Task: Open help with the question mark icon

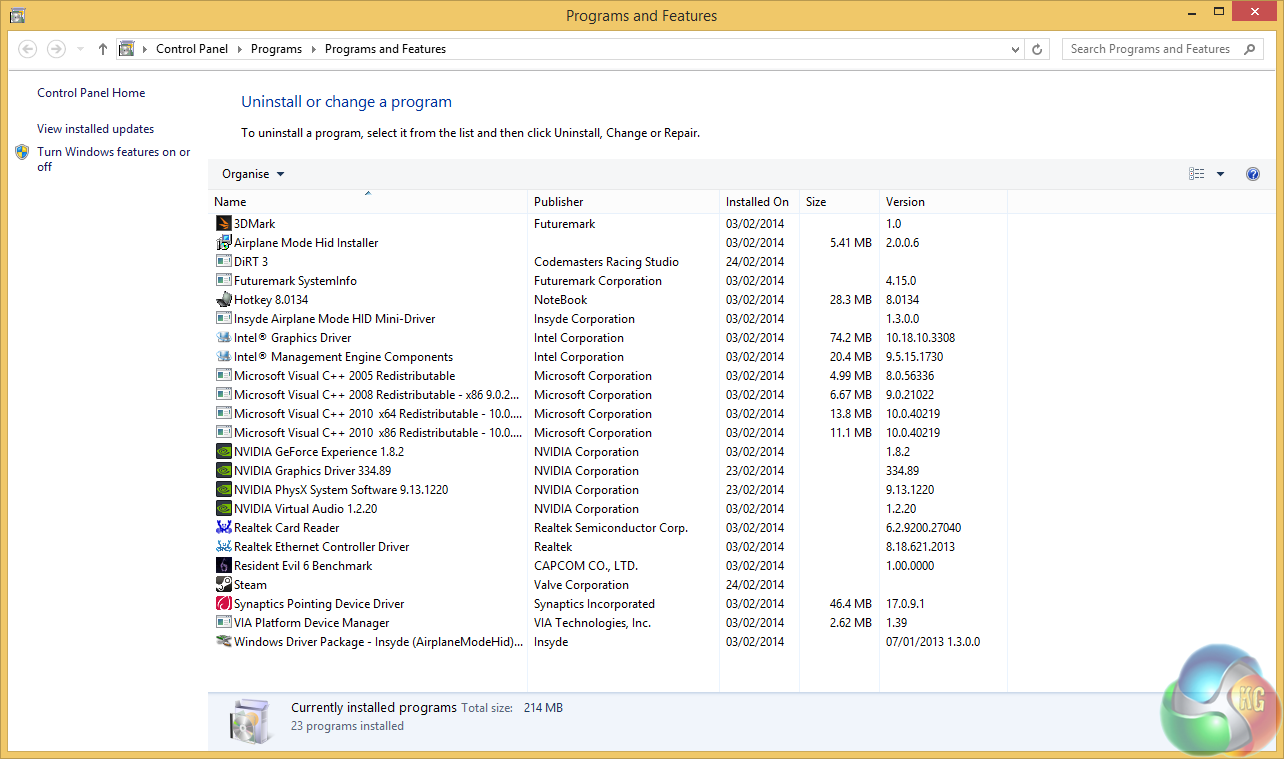Action: click(x=1253, y=174)
